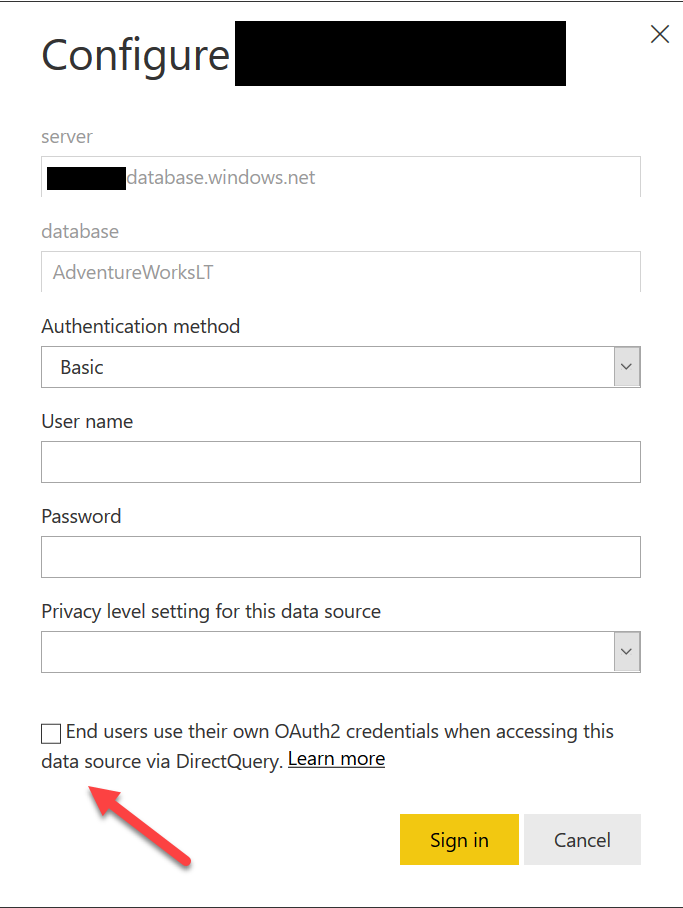
Task: Dismiss the dialog with the X
Action: [x=659, y=34]
